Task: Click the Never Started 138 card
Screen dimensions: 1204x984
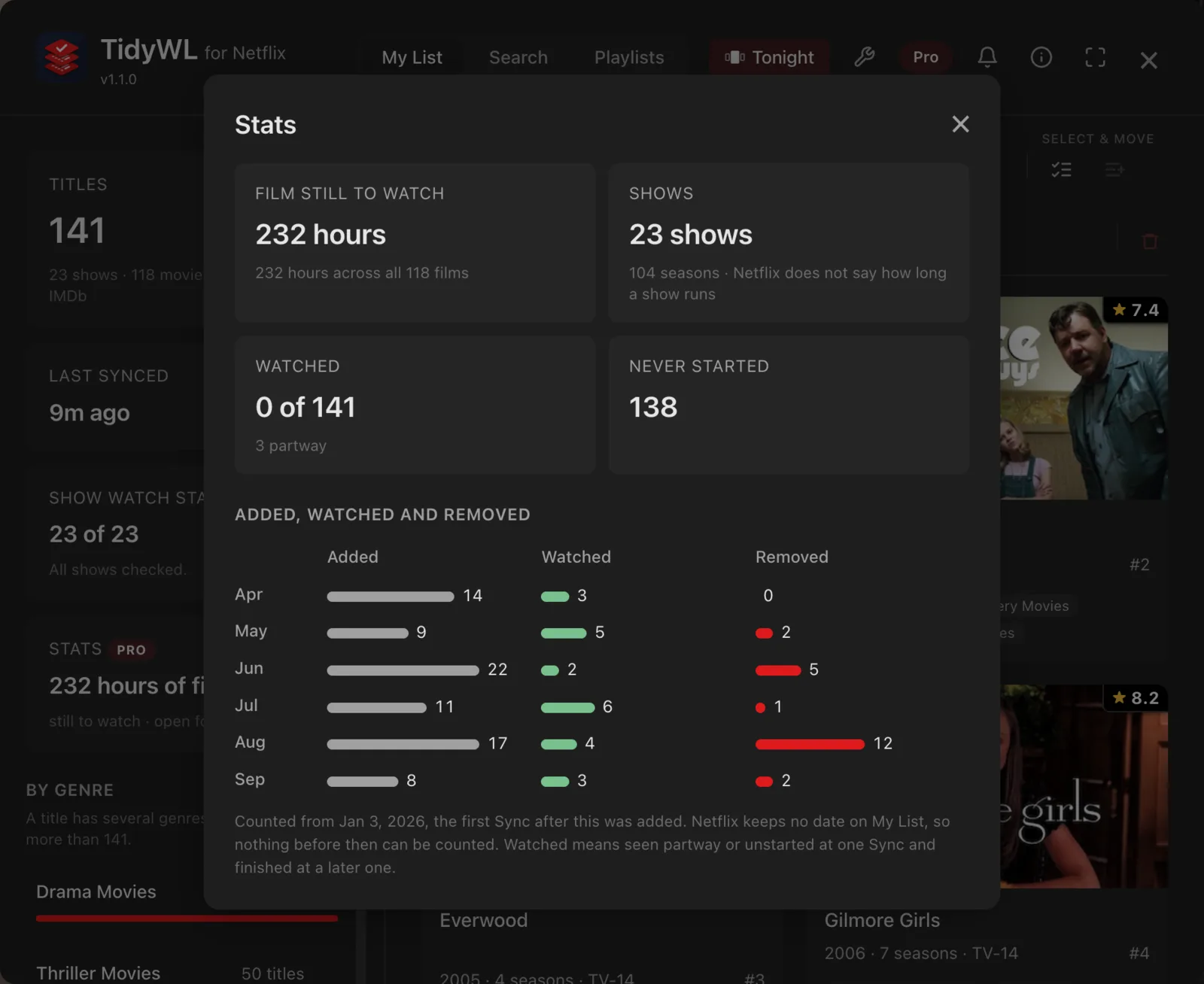Action: click(x=789, y=405)
